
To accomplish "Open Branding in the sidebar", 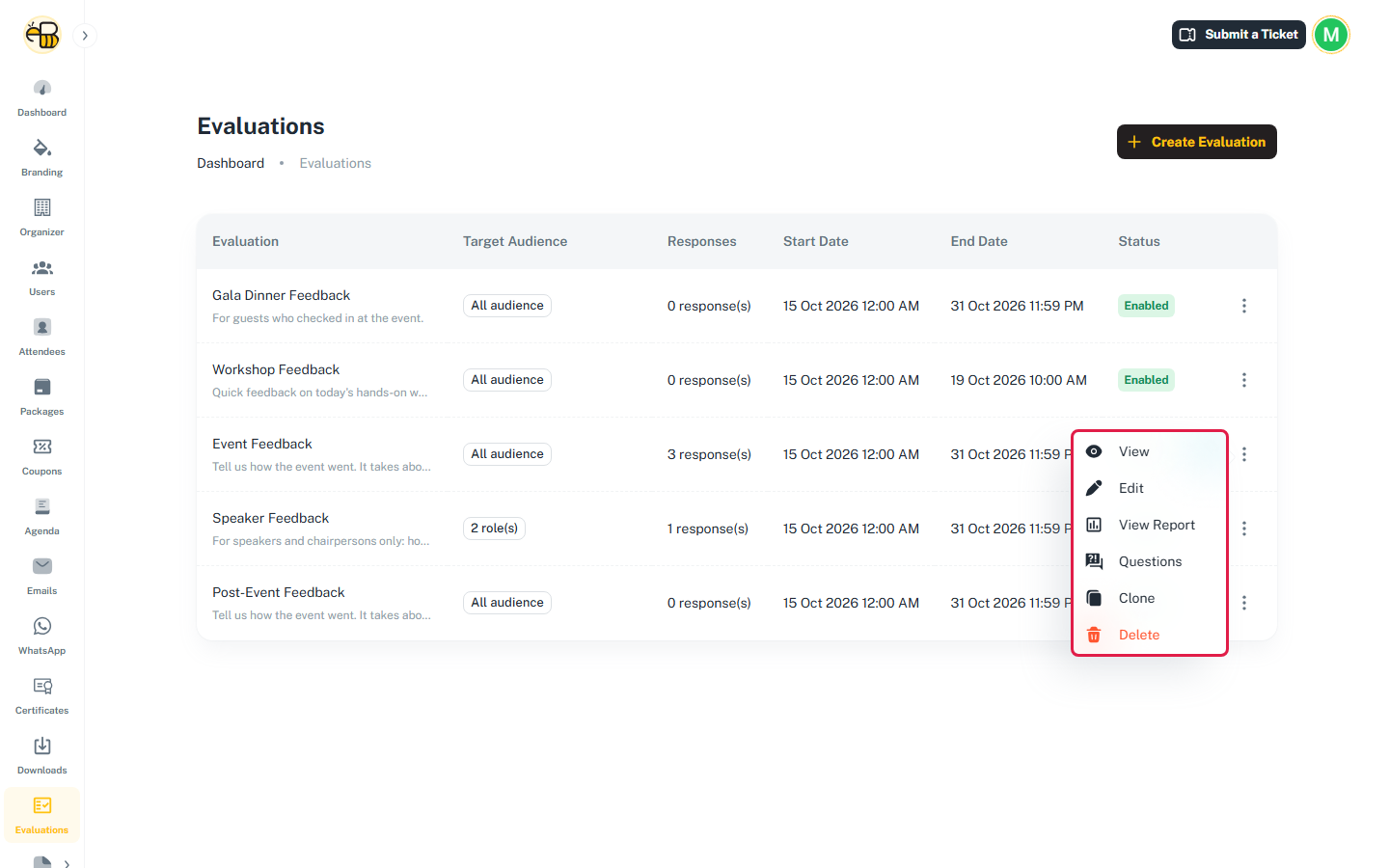I will click(x=42, y=157).
